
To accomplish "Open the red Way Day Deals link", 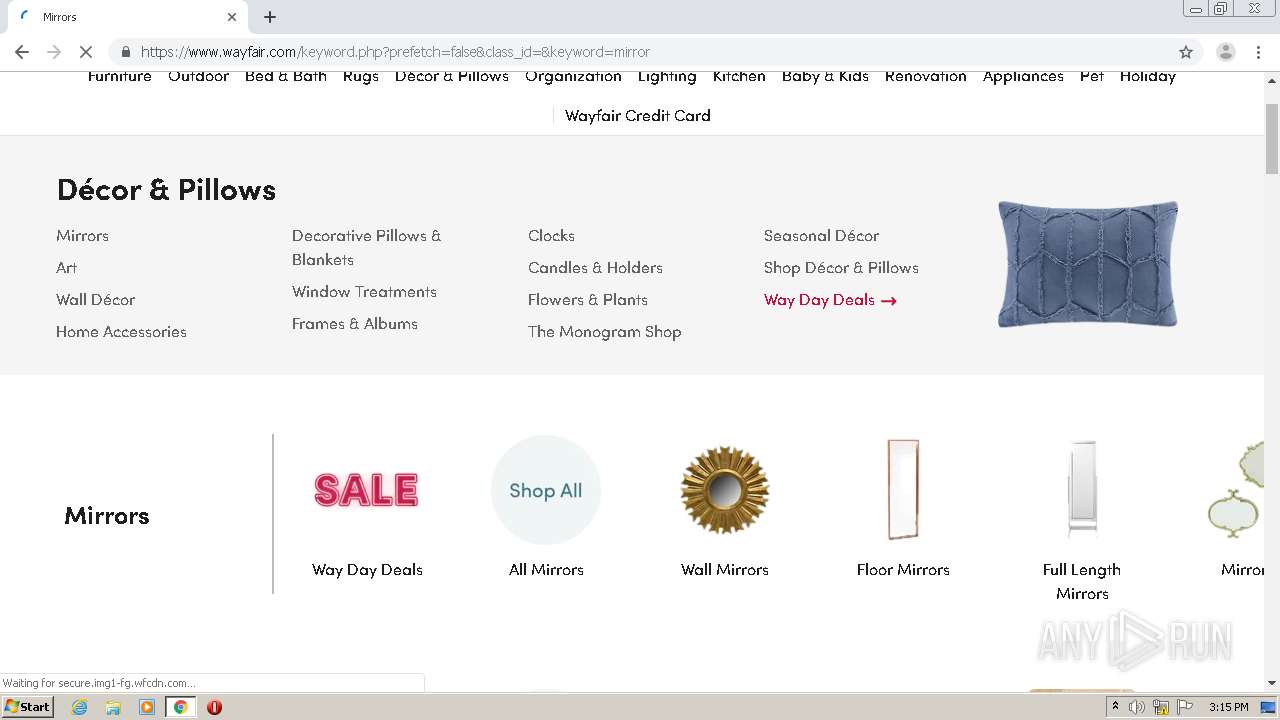I will tap(830, 300).
